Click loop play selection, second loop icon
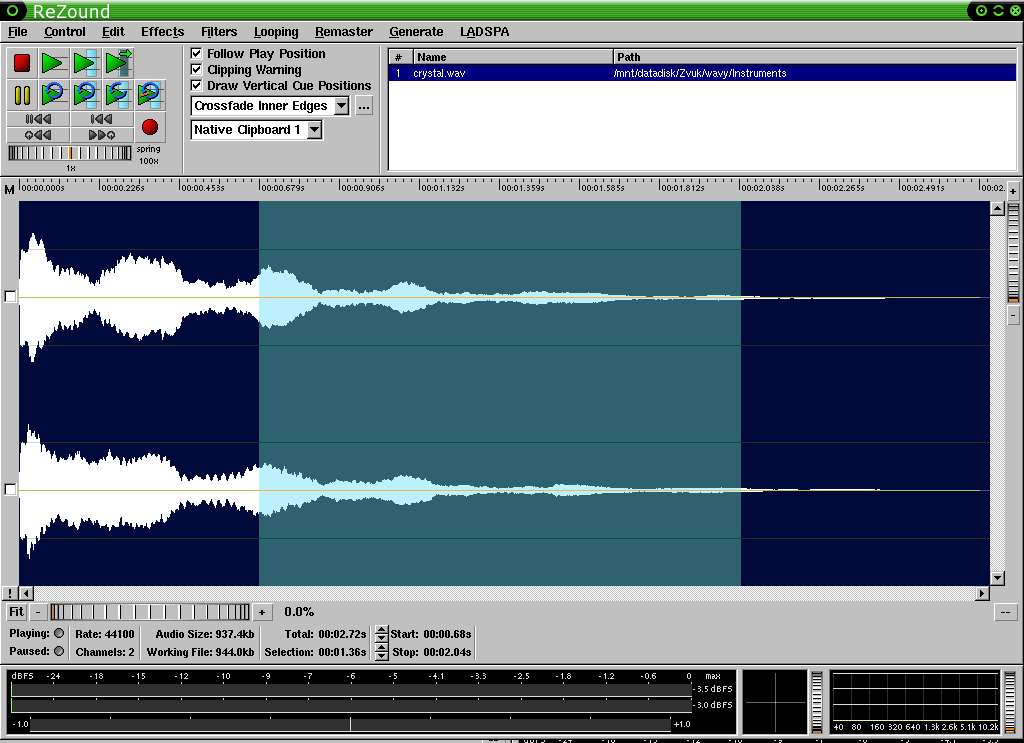Image resolution: width=1024 pixels, height=743 pixels. point(85,95)
